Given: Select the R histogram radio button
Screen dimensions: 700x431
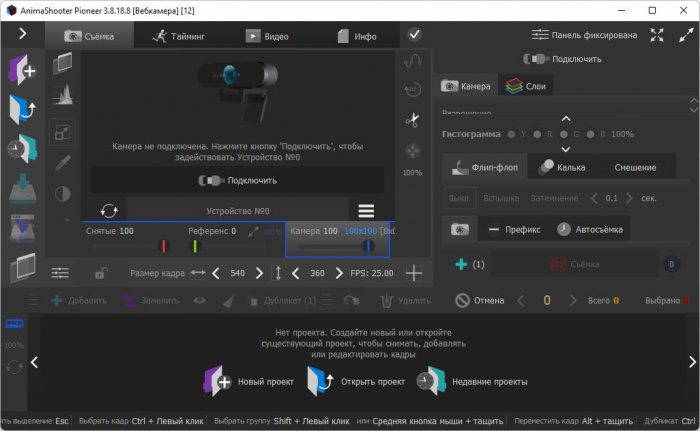Looking at the screenshot, I should coord(538,134).
